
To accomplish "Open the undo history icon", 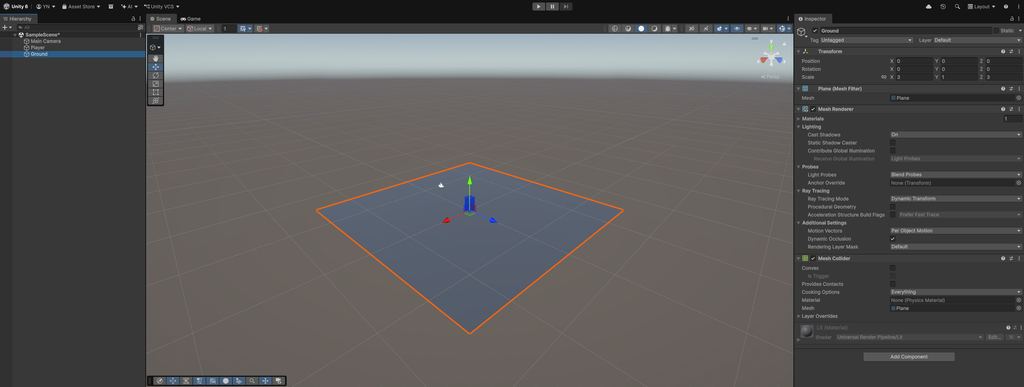I will (943, 7).
